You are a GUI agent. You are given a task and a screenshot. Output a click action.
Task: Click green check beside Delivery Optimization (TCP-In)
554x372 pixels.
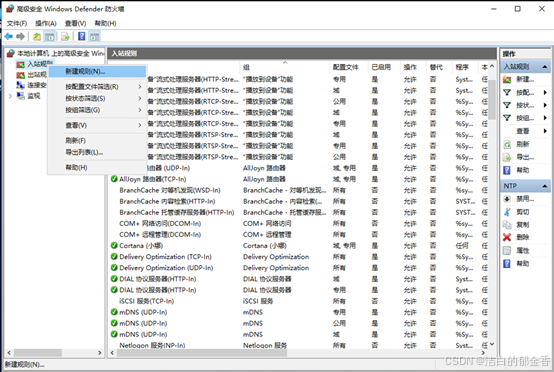[x=114, y=256]
